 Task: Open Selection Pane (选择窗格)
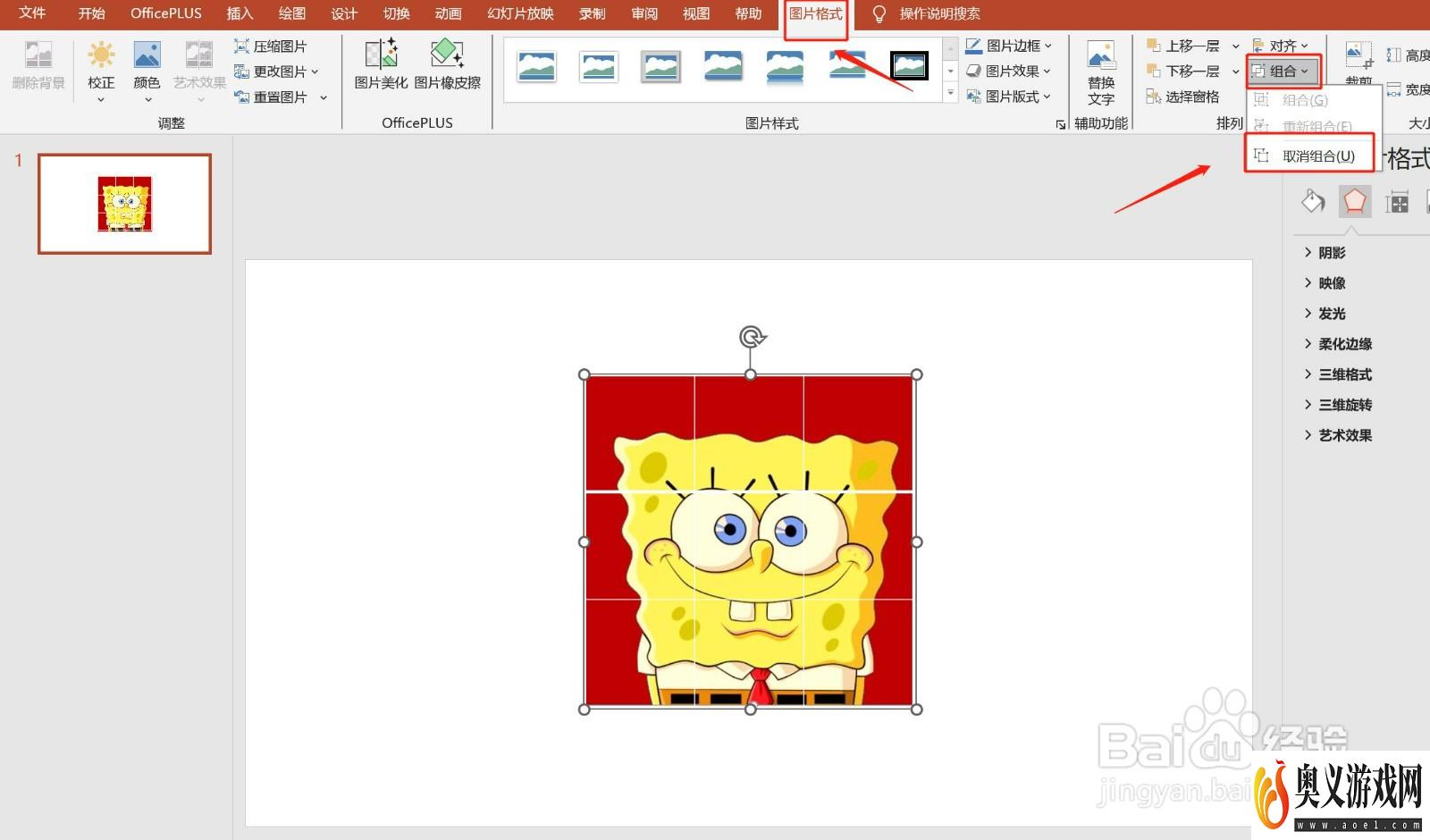1182,97
